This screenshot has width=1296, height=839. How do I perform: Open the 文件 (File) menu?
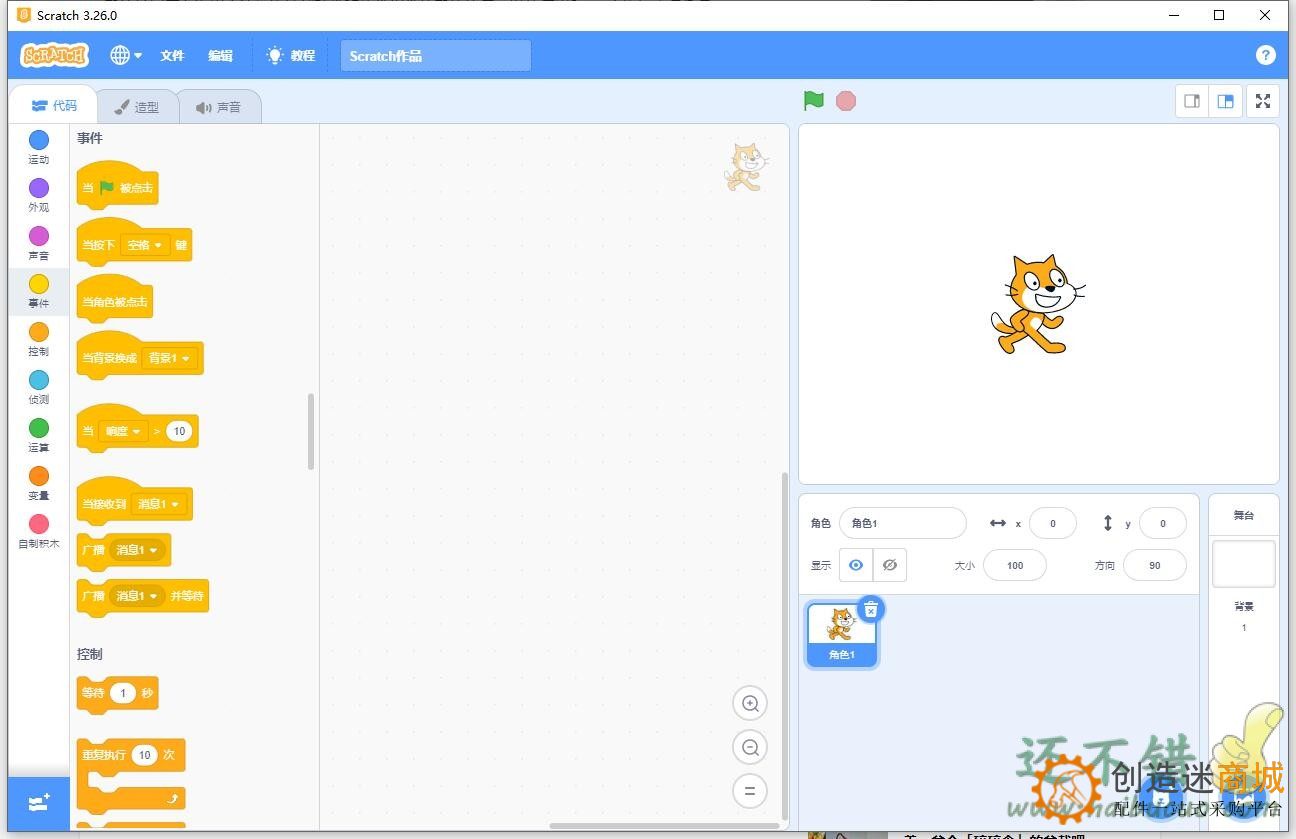tap(171, 55)
